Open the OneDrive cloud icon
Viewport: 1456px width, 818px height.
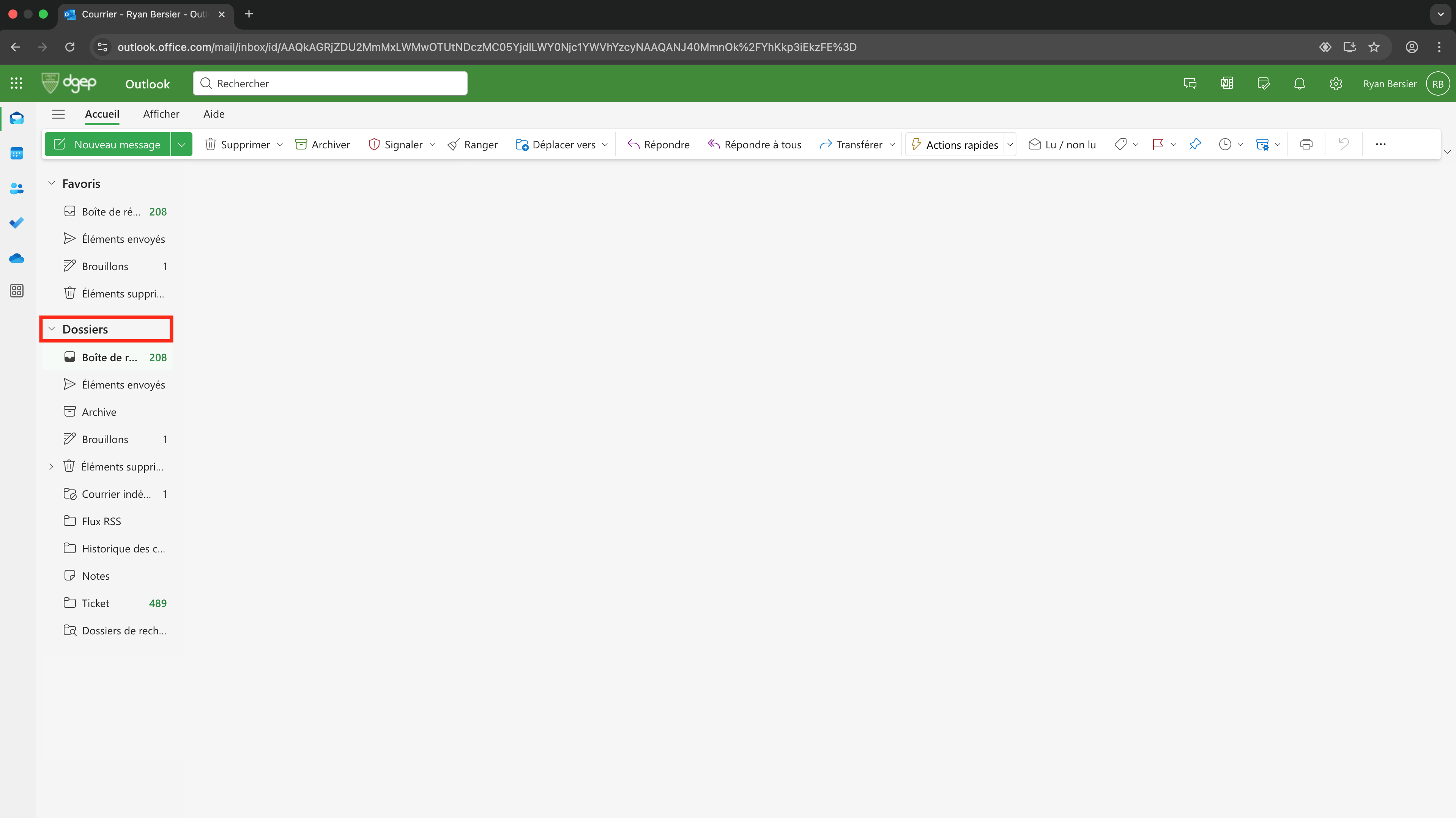click(17, 258)
